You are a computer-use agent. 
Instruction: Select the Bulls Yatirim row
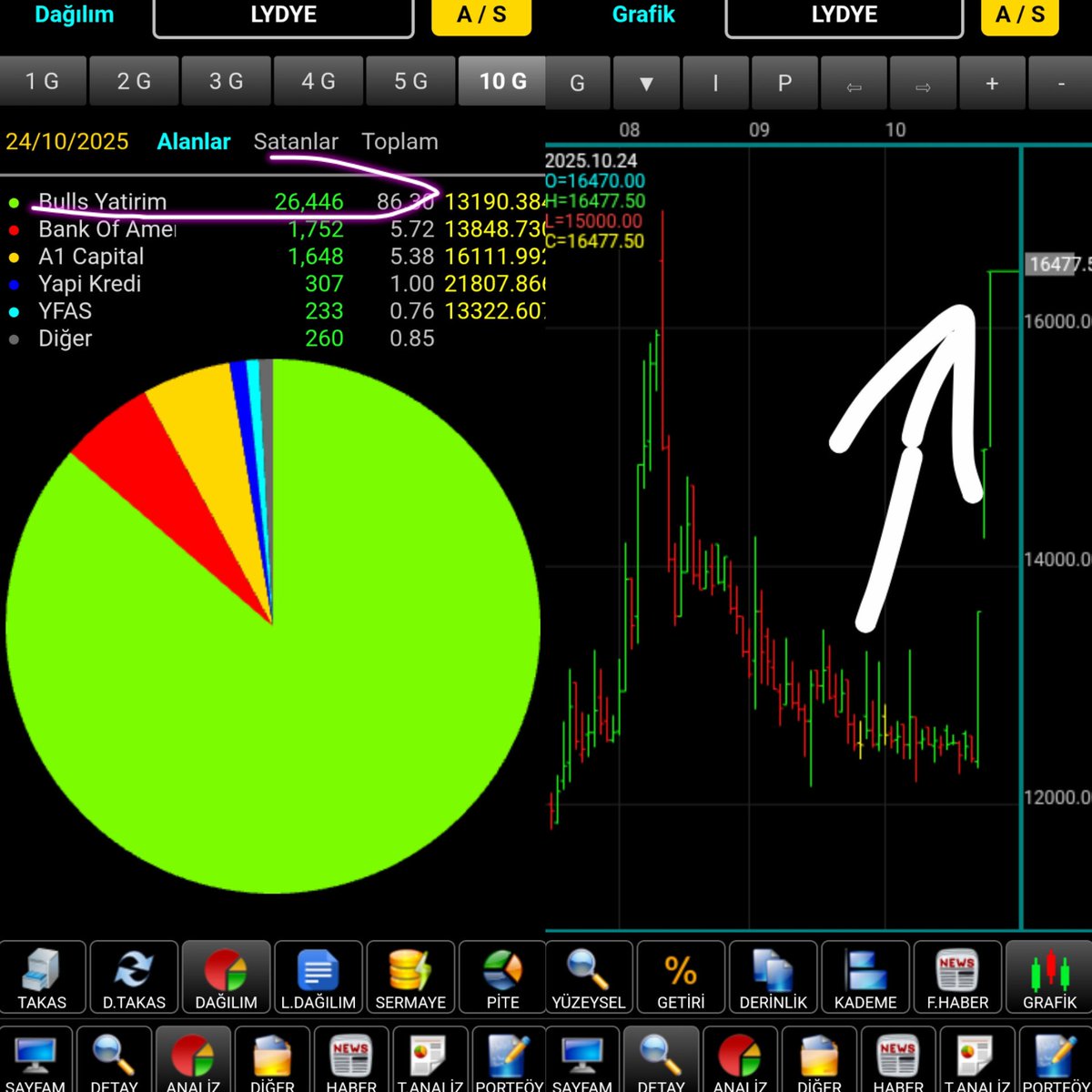coord(273,201)
